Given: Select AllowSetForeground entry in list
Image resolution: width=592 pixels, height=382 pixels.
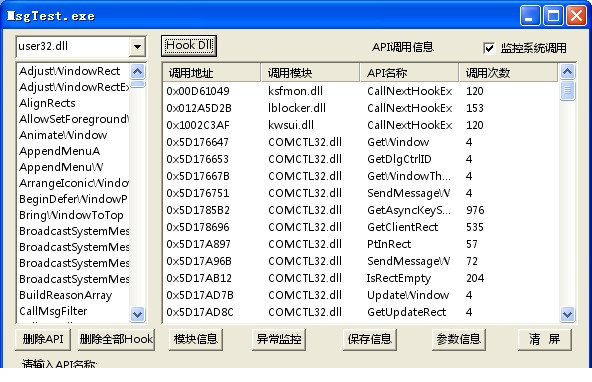Looking at the screenshot, I should [74, 119].
